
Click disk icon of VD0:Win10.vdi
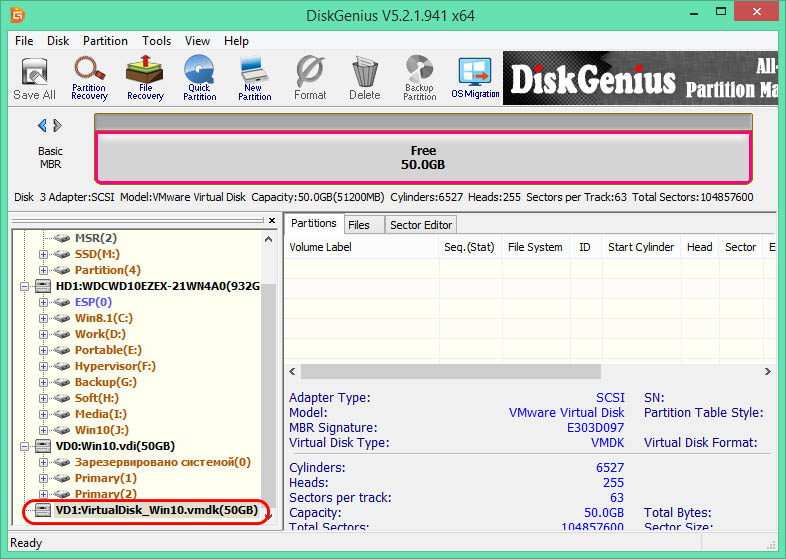coord(43,446)
